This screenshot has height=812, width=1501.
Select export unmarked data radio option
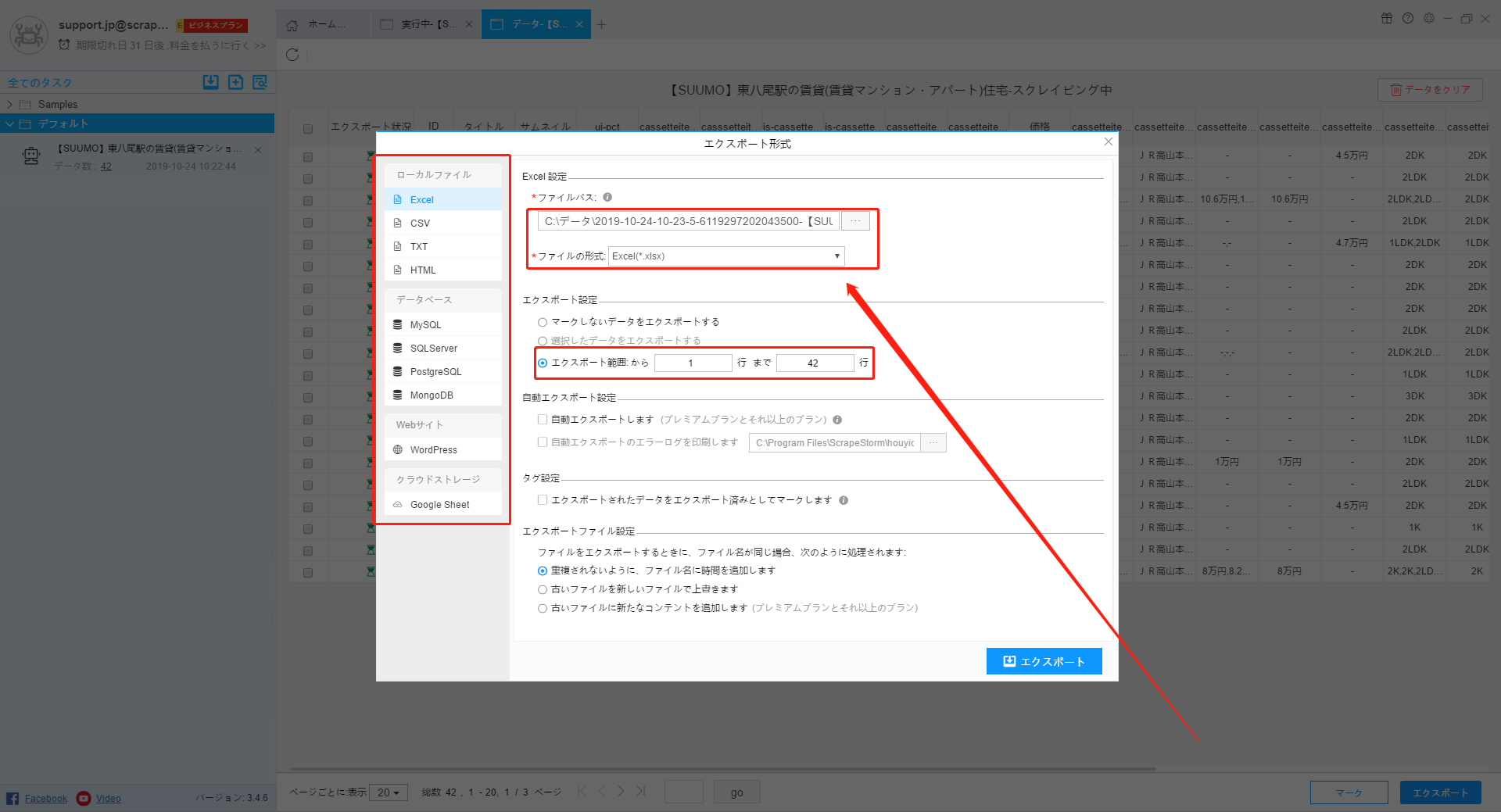coord(543,322)
